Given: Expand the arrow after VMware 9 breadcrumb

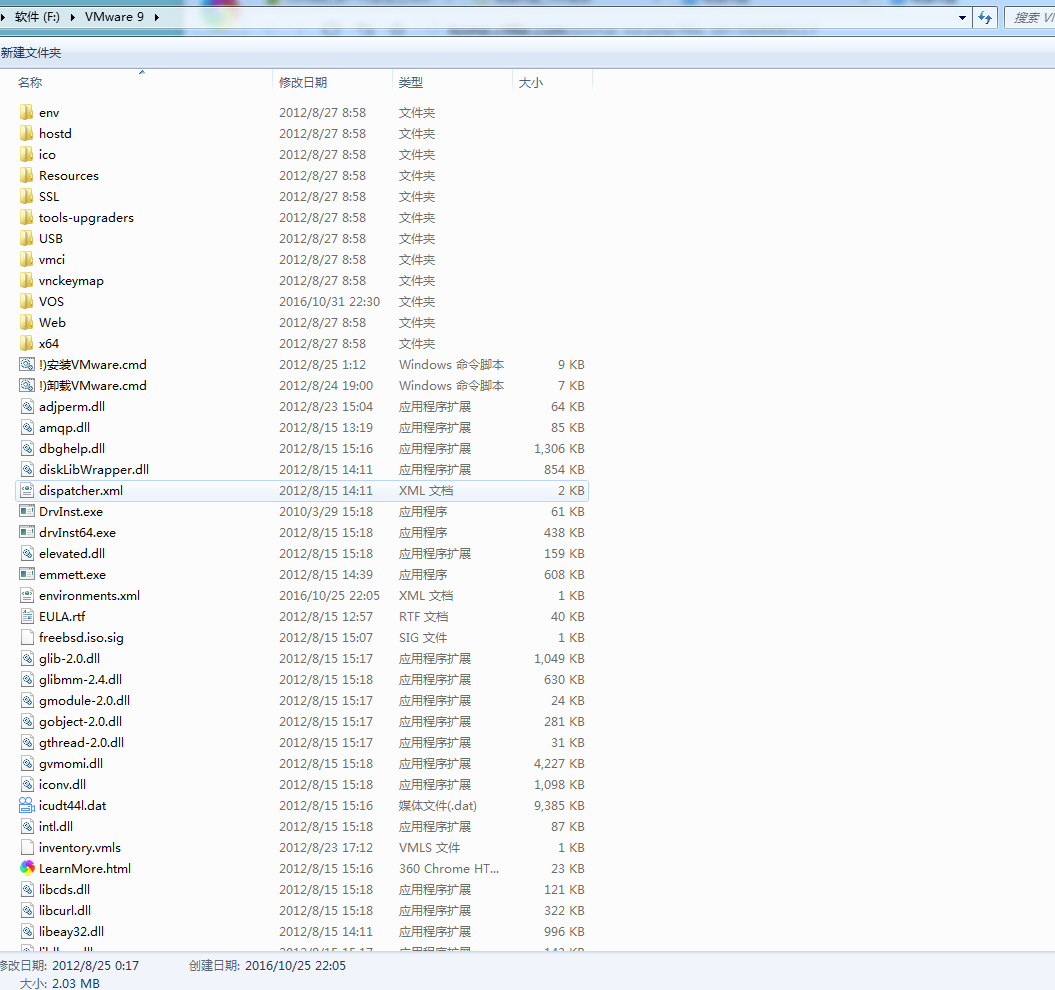Looking at the screenshot, I should 157,17.
